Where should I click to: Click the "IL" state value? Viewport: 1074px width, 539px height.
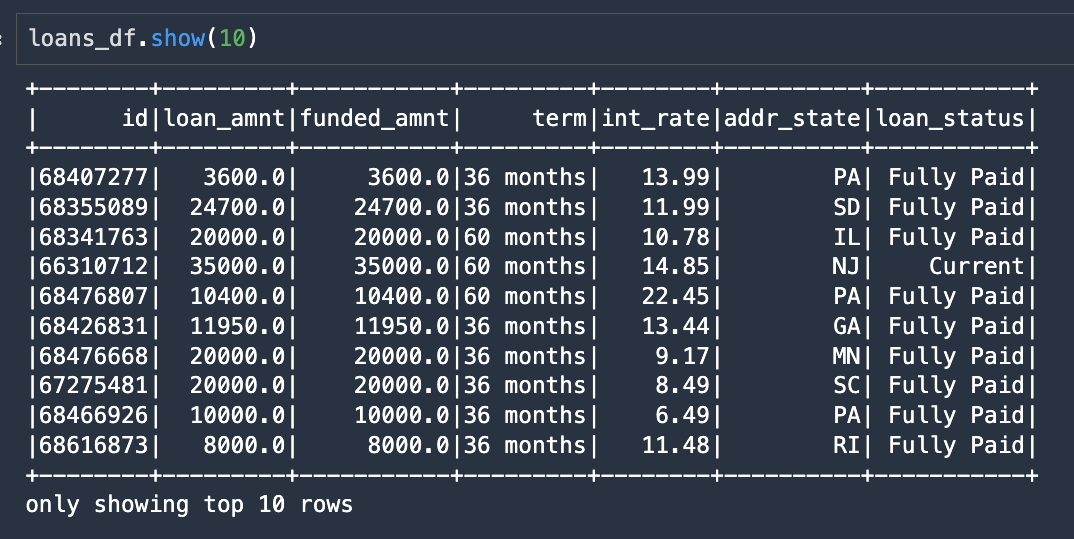click(847, 237)
